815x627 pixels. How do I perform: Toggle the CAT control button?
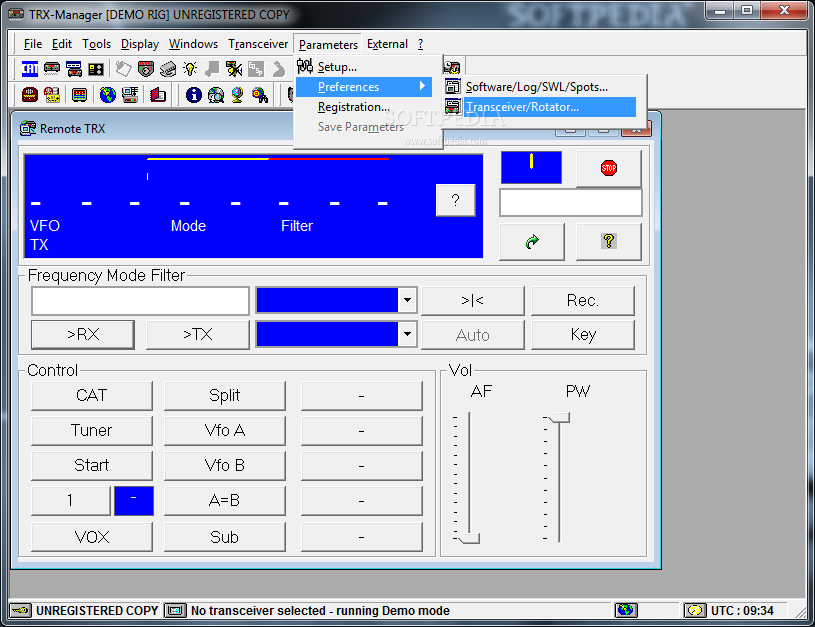pyautogui.click(x=92, y=396)
